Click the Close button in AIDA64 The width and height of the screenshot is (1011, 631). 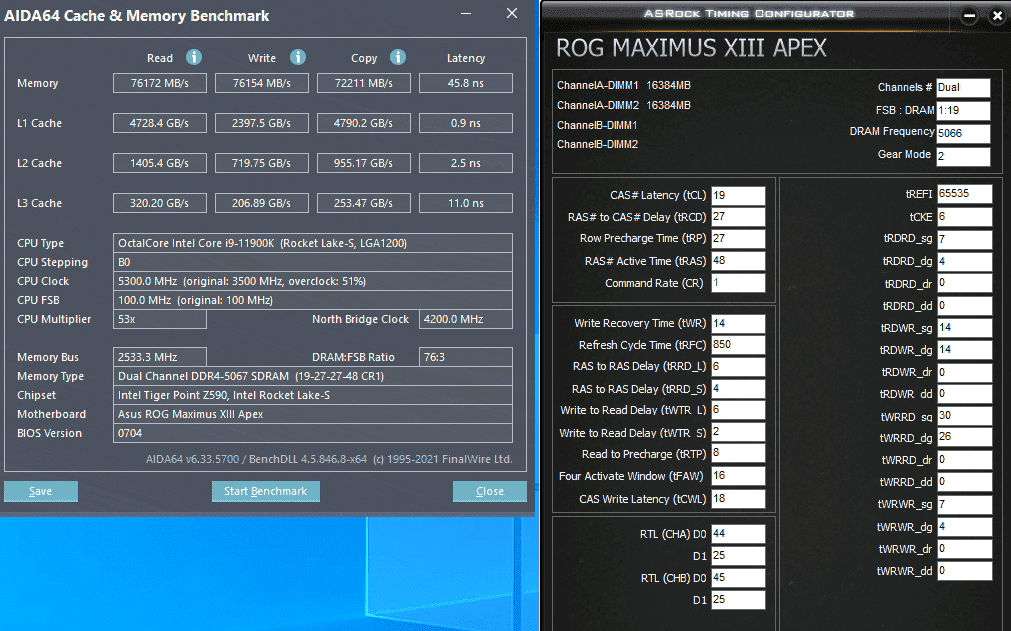489,491
